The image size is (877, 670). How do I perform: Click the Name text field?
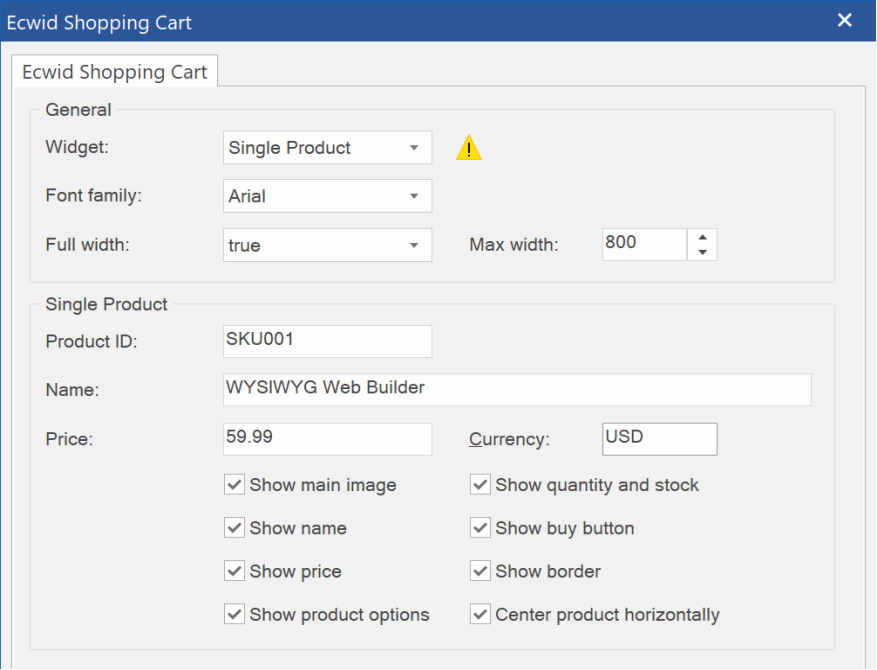516,389
